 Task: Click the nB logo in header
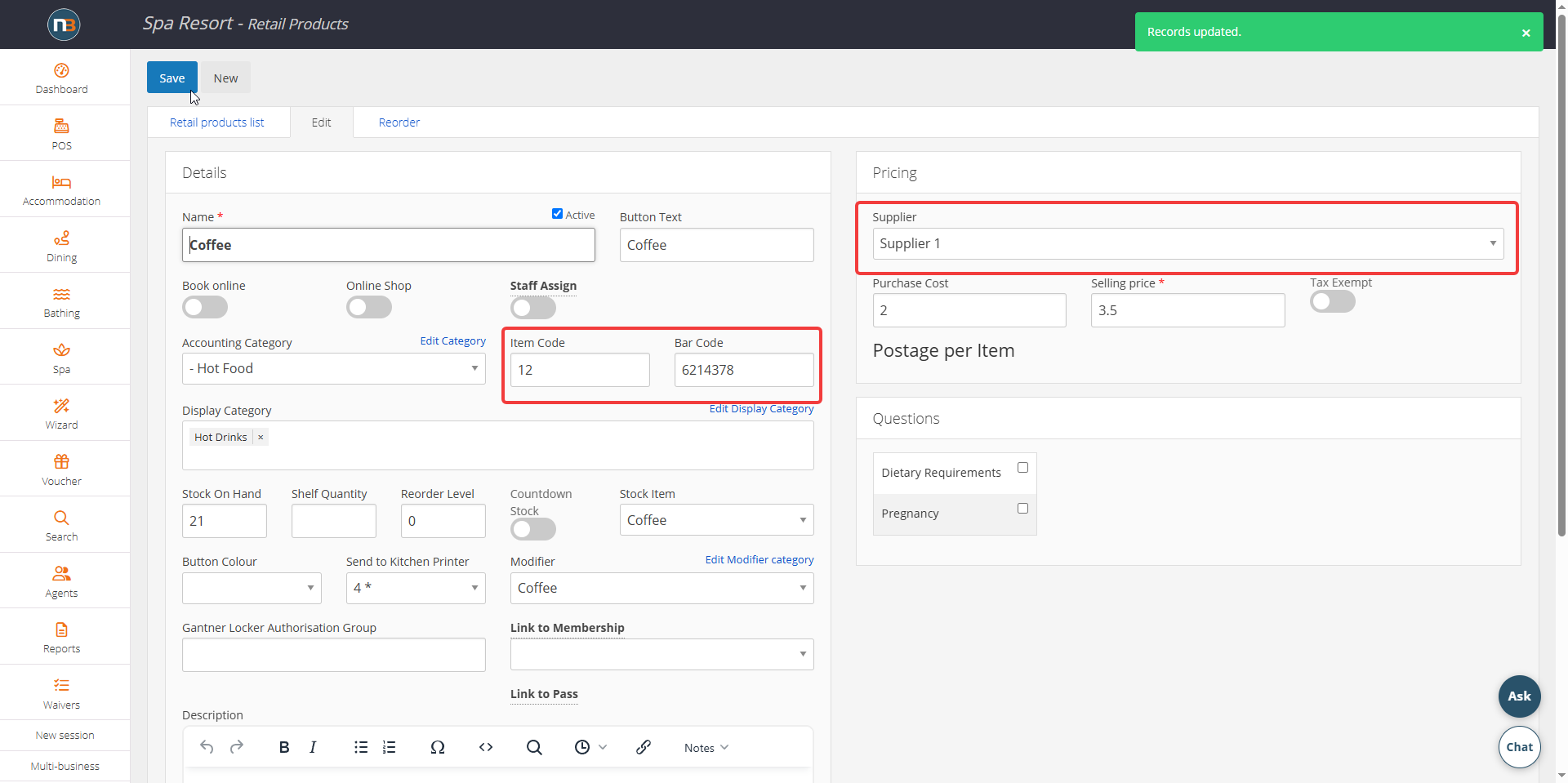click(x=64, y=24)
